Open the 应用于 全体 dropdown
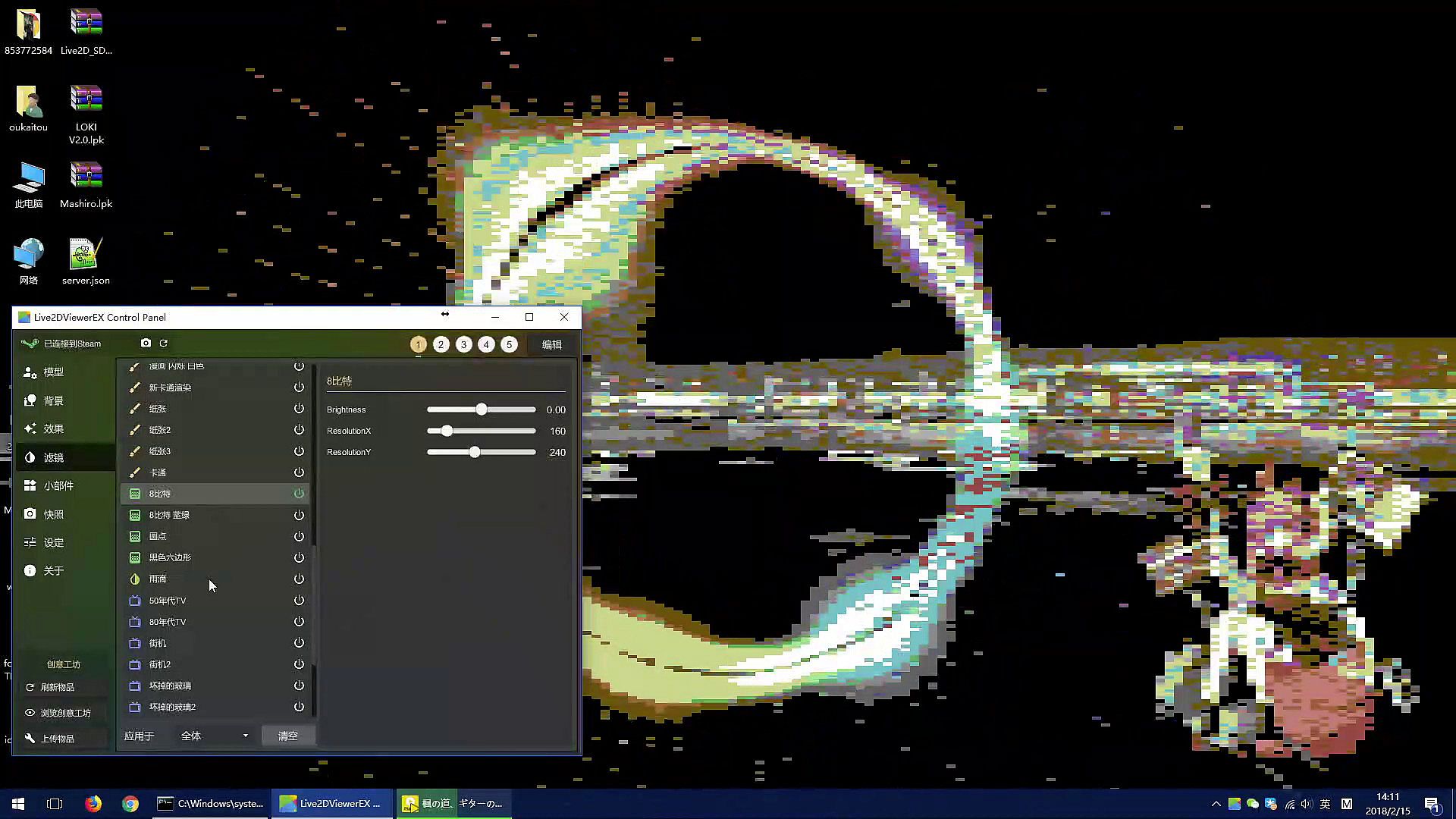 coord(214,736)
